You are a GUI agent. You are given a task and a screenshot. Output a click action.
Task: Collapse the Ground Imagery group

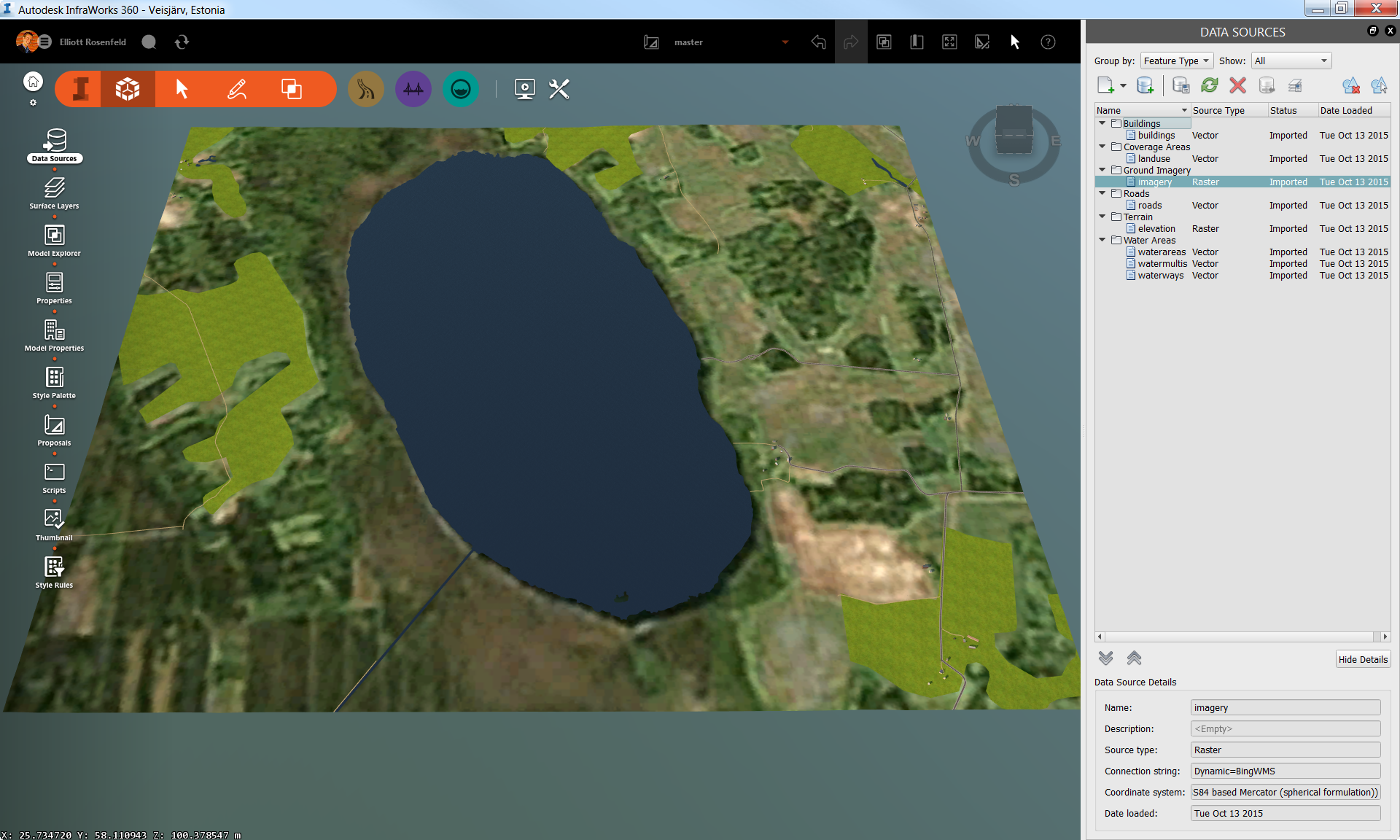[1103, 169]
